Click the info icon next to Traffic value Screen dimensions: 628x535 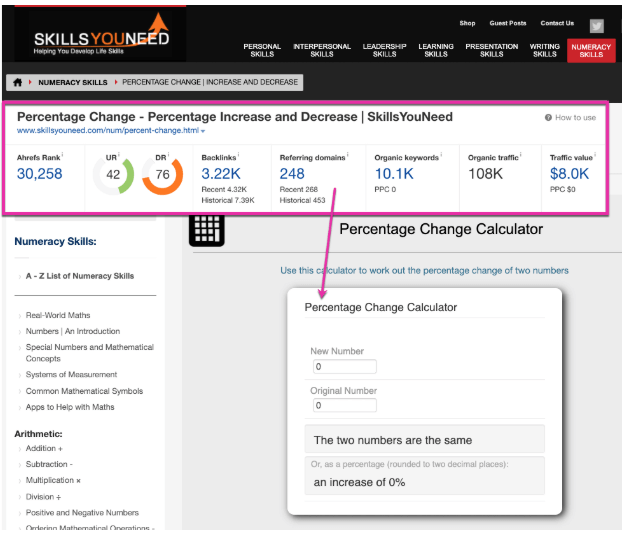click(595, 155)
